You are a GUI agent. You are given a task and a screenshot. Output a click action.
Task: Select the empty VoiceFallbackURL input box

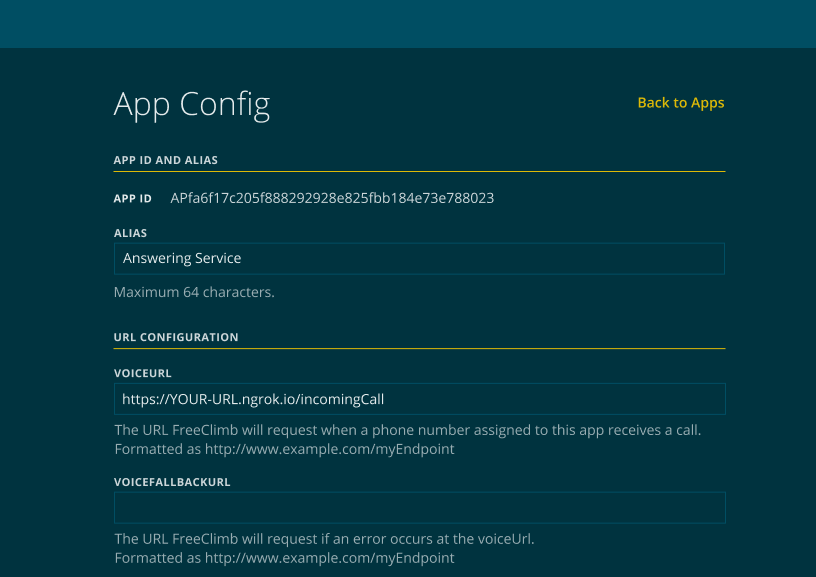419,508
